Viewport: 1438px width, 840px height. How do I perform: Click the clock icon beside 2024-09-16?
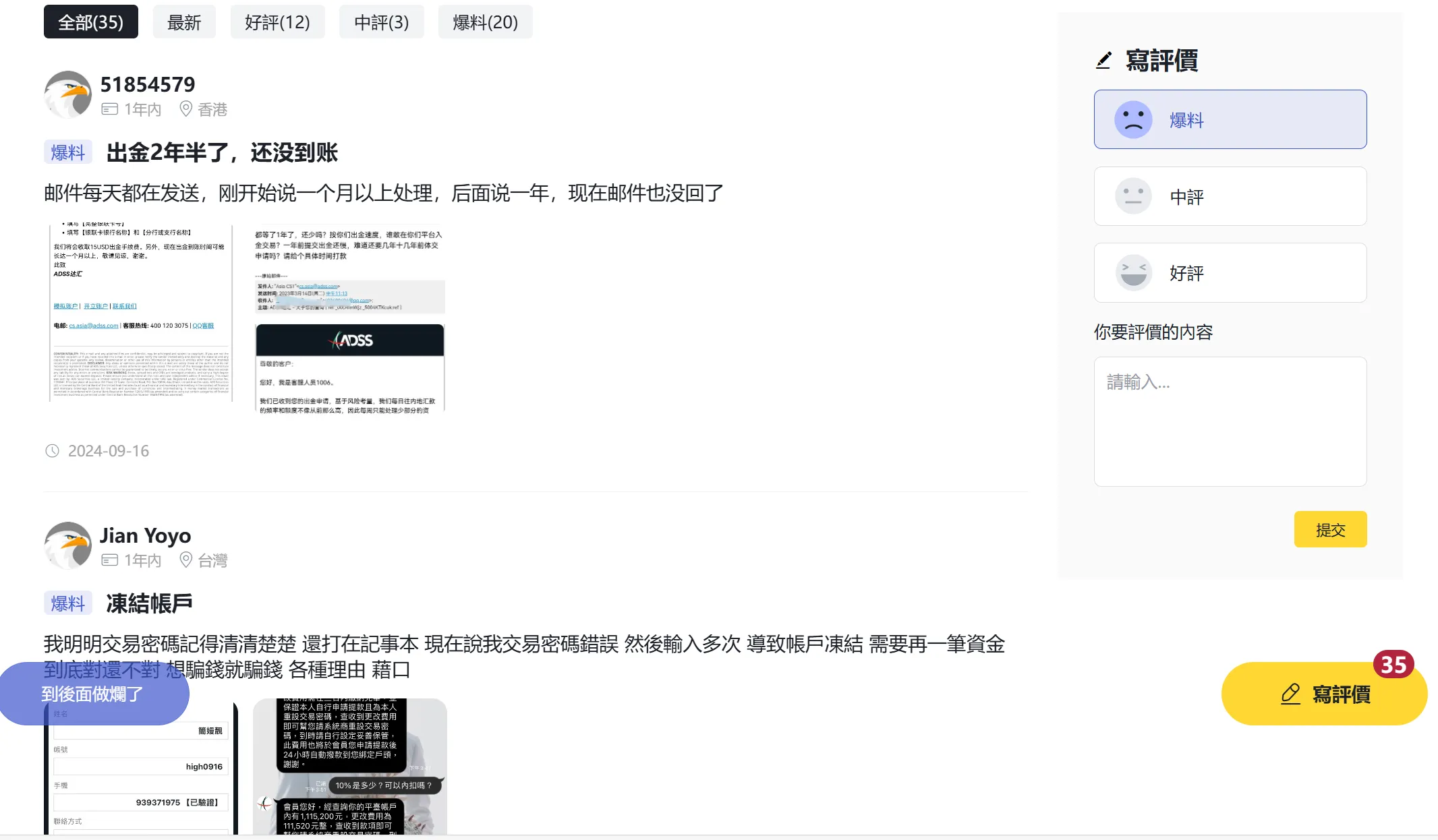point(52,451)
